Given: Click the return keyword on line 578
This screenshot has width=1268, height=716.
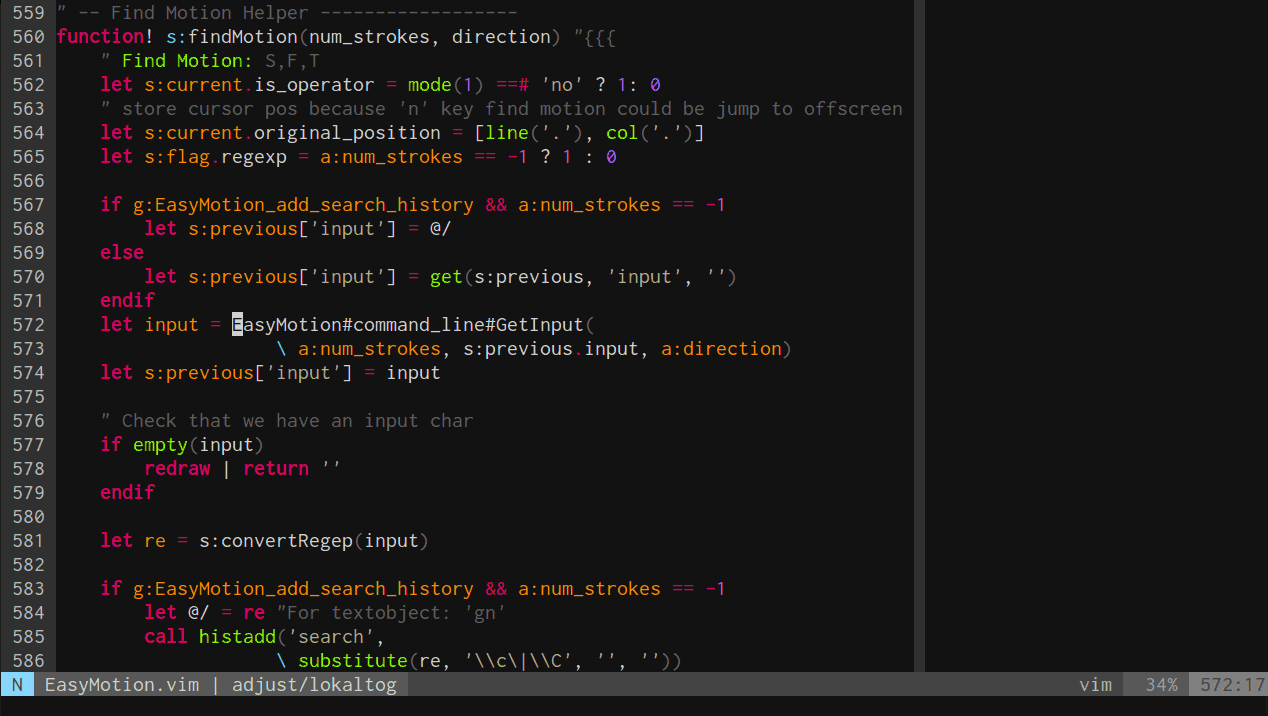Looking at the screenshot, I should pos(276,468).
